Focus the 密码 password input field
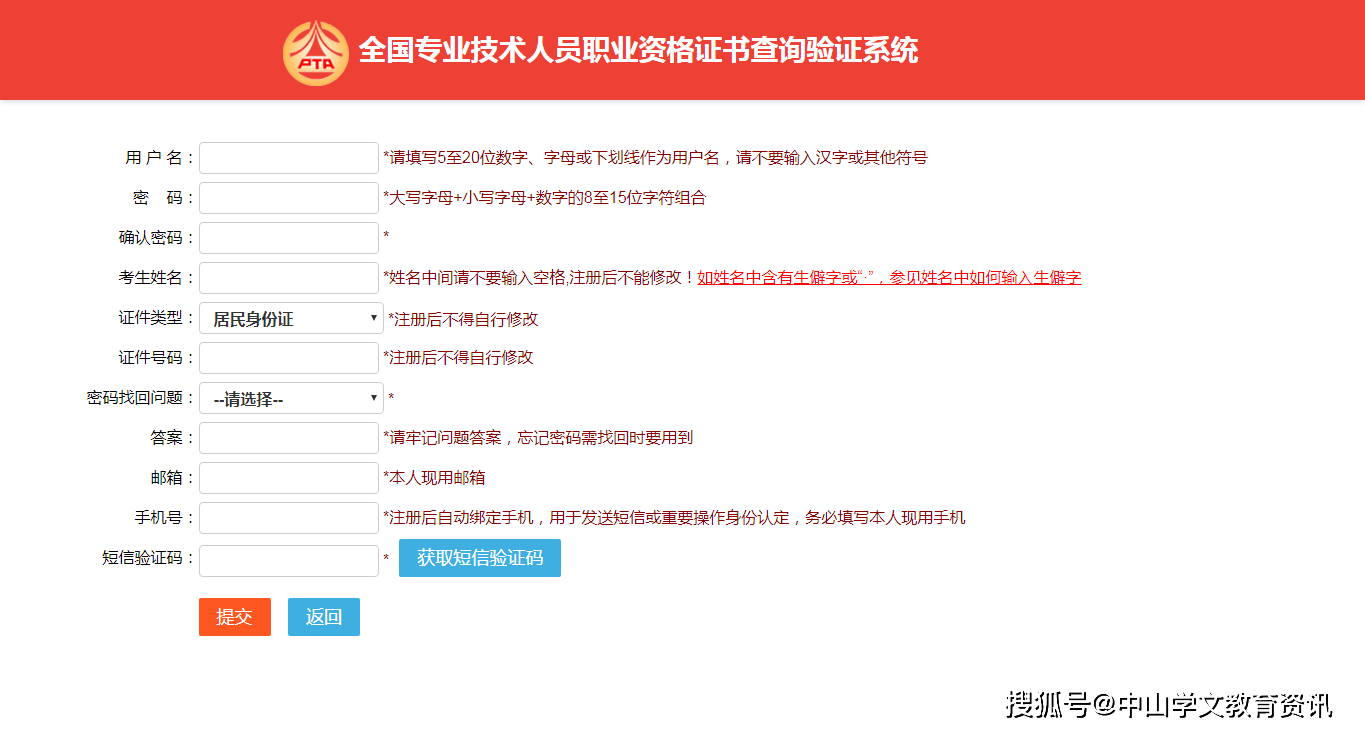The height and width of the screenshot is (734, 1365). 289,198
